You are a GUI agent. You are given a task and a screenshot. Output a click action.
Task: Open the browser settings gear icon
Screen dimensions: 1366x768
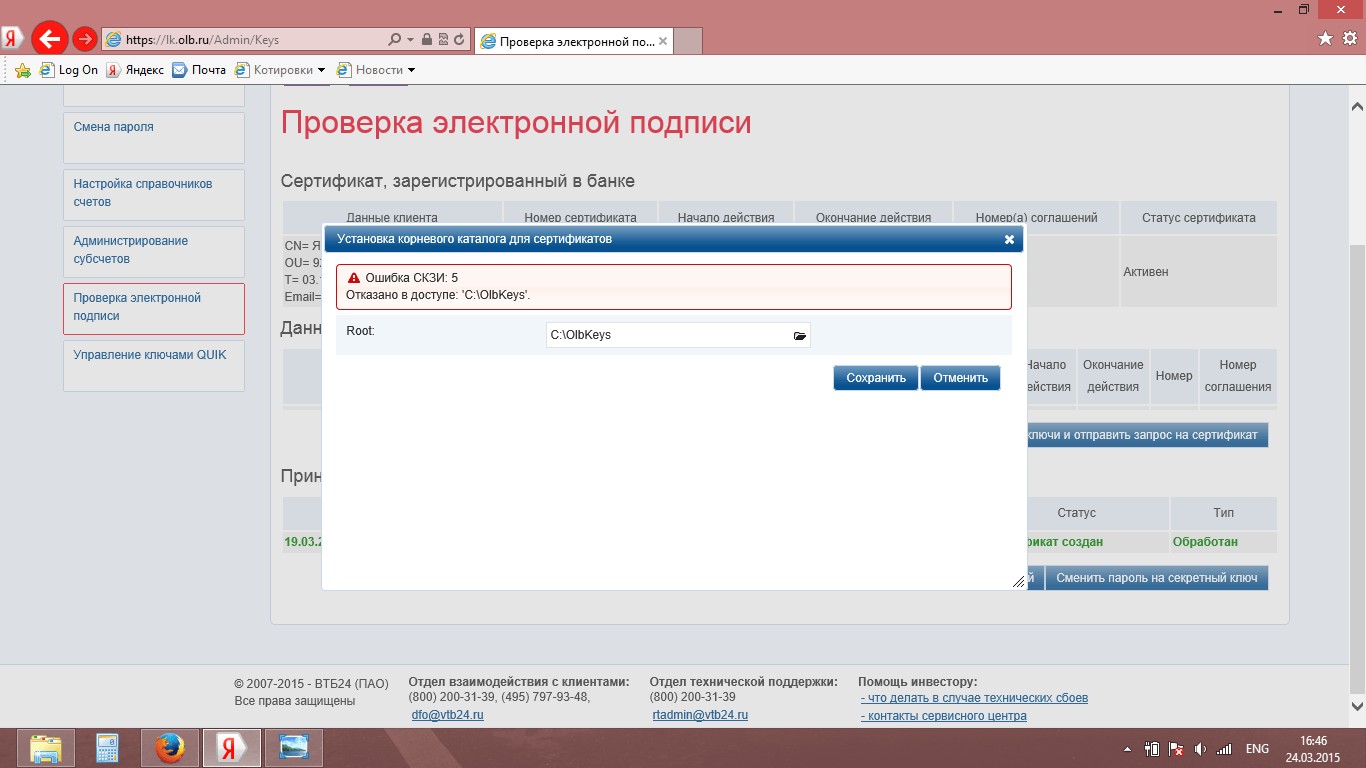point(1349,39)
